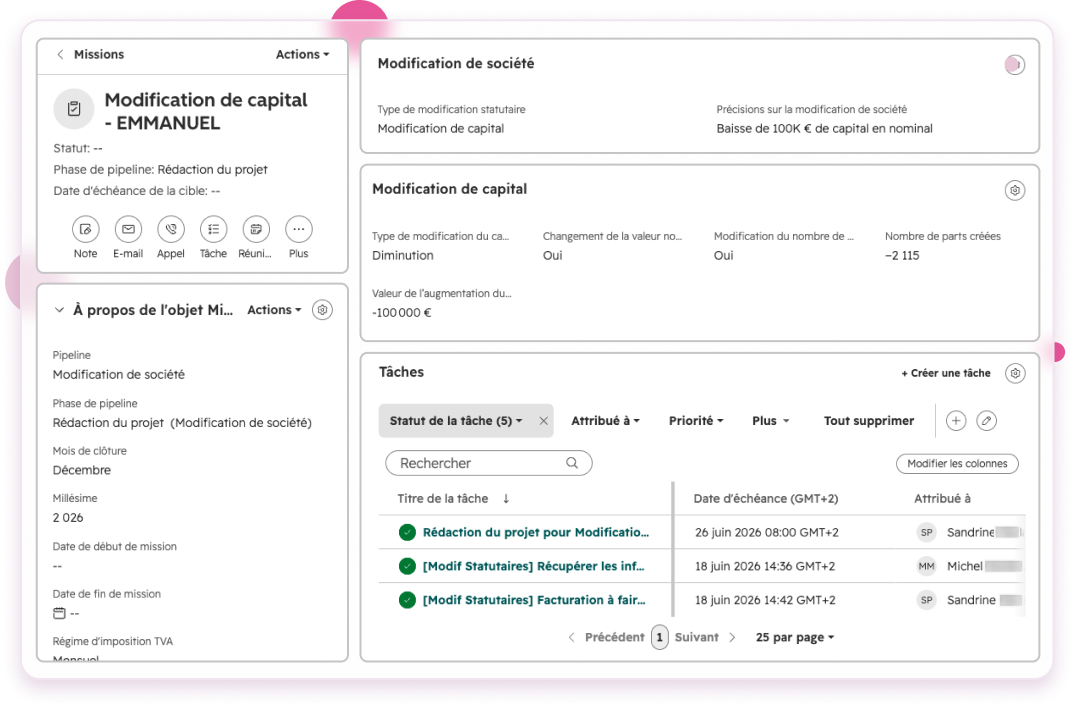Log a call with the Appel icon
1075x708 pixels.
(171, 229)
